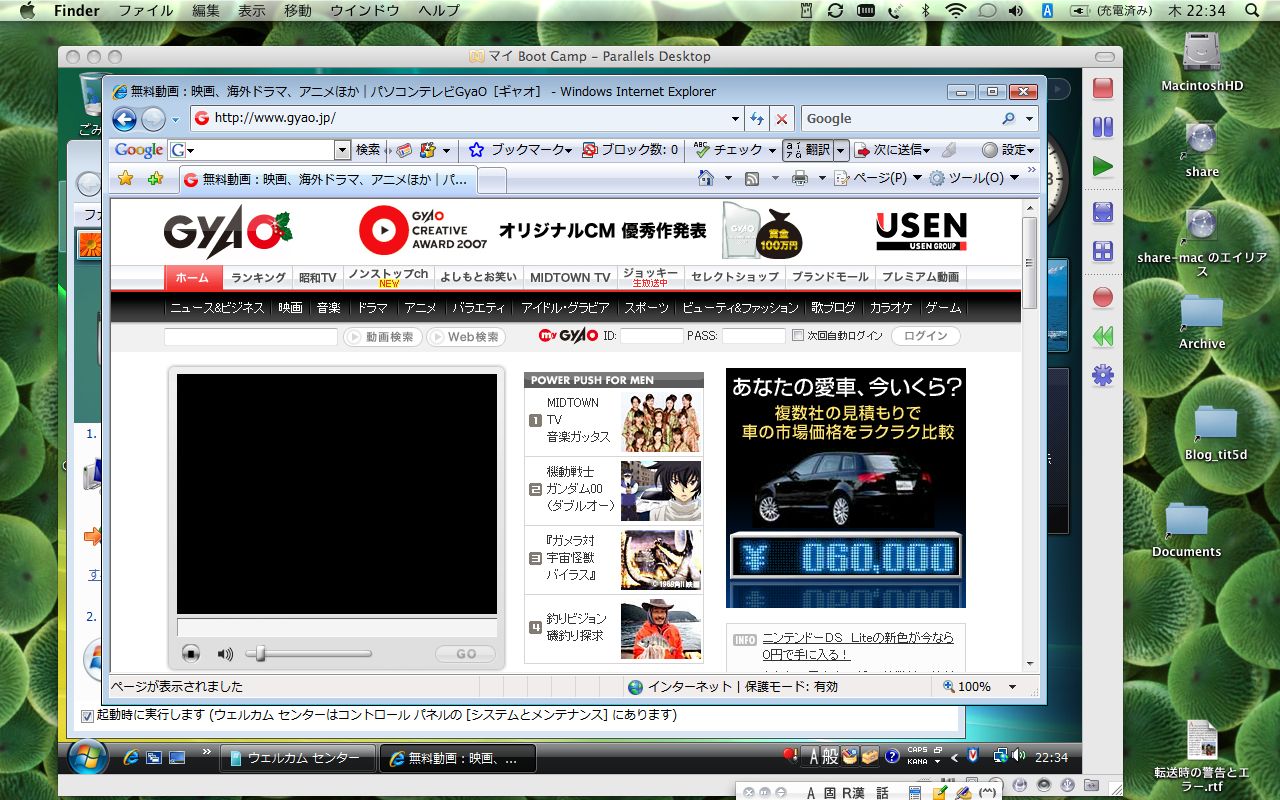Switch to the 昭和TV tab
The image size is (1280, 800).
[x=317, y=277]
